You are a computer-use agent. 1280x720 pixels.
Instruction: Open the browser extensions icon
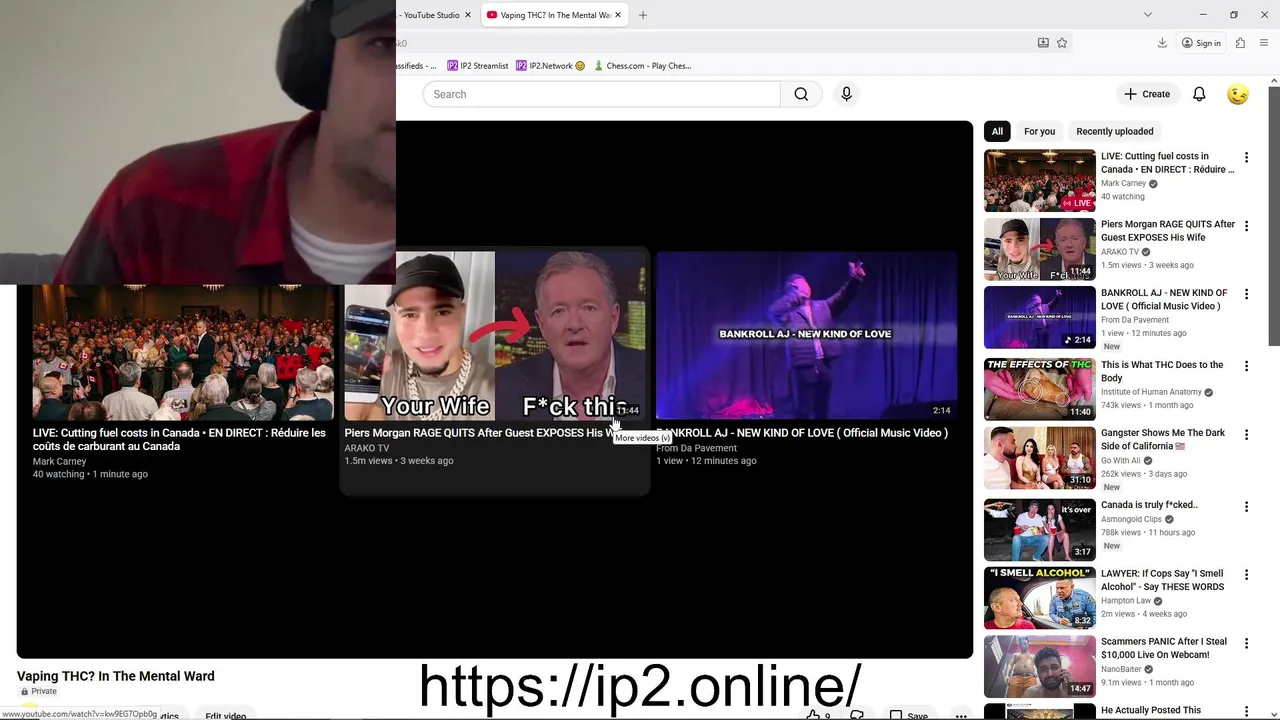(x=1240, y=43)
